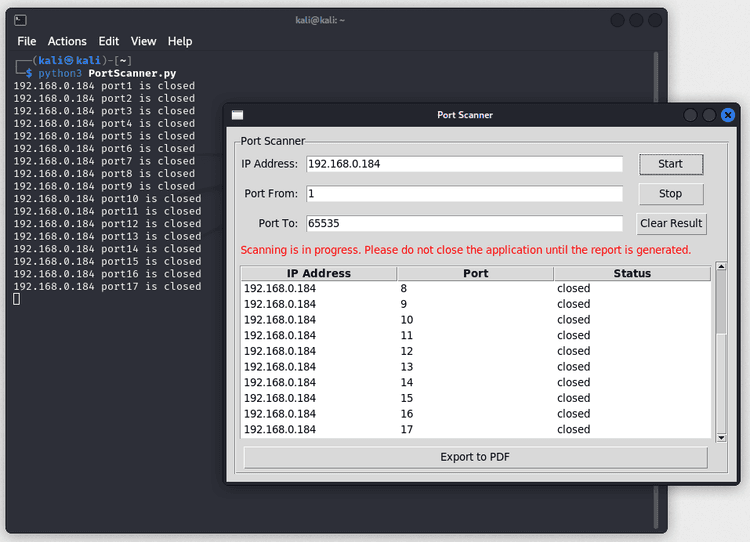
Task: Open the Actions menu in terminal
Action: click(x=67, y=41)
